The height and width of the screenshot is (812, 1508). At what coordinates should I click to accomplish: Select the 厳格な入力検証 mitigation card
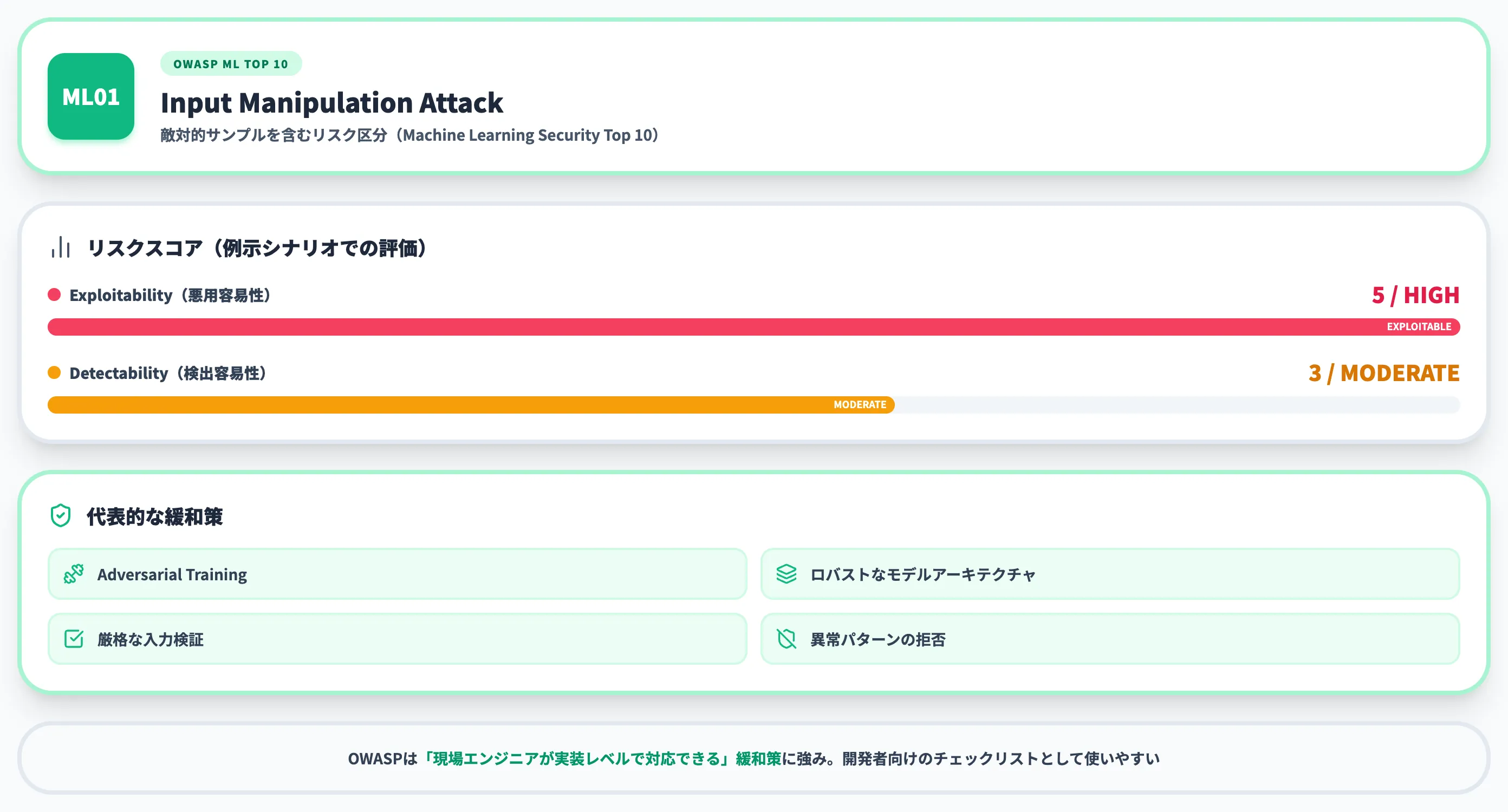click(398, 639)
